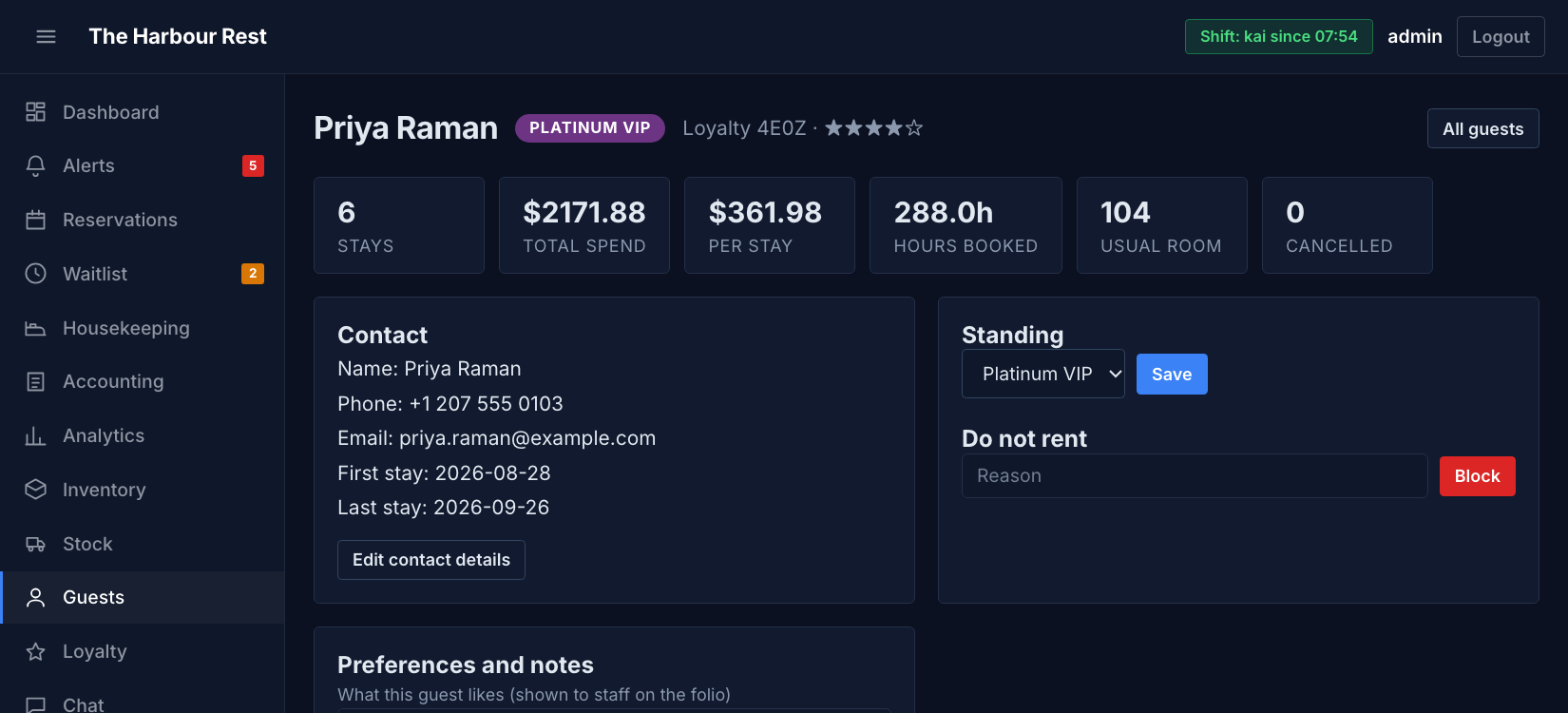The width and height of the screenshot is (1568, 713).
Task: Click Edit contact details button
Action: click(x=431, y=560)
